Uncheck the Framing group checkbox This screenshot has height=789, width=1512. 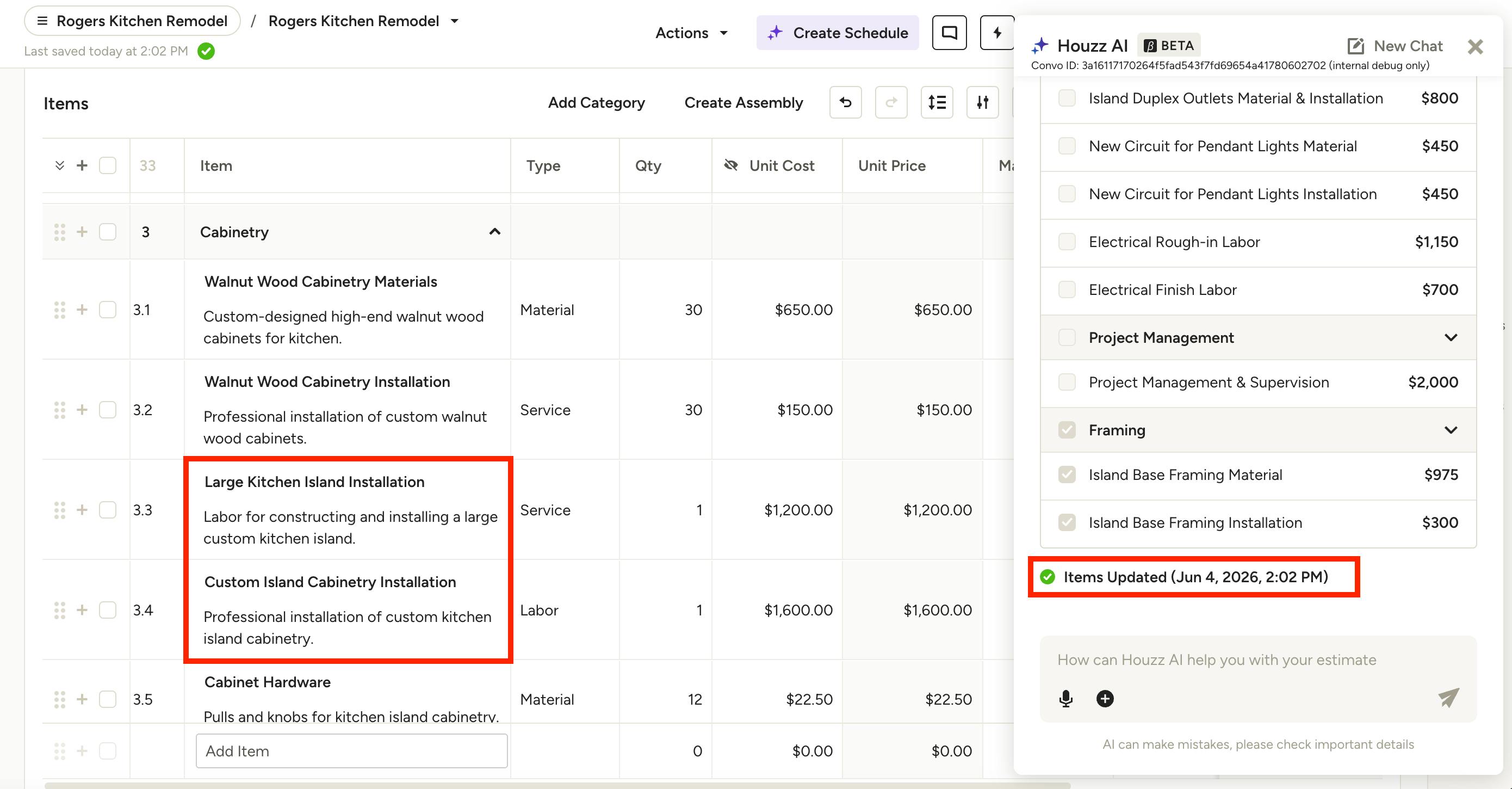coord(1067,430)
